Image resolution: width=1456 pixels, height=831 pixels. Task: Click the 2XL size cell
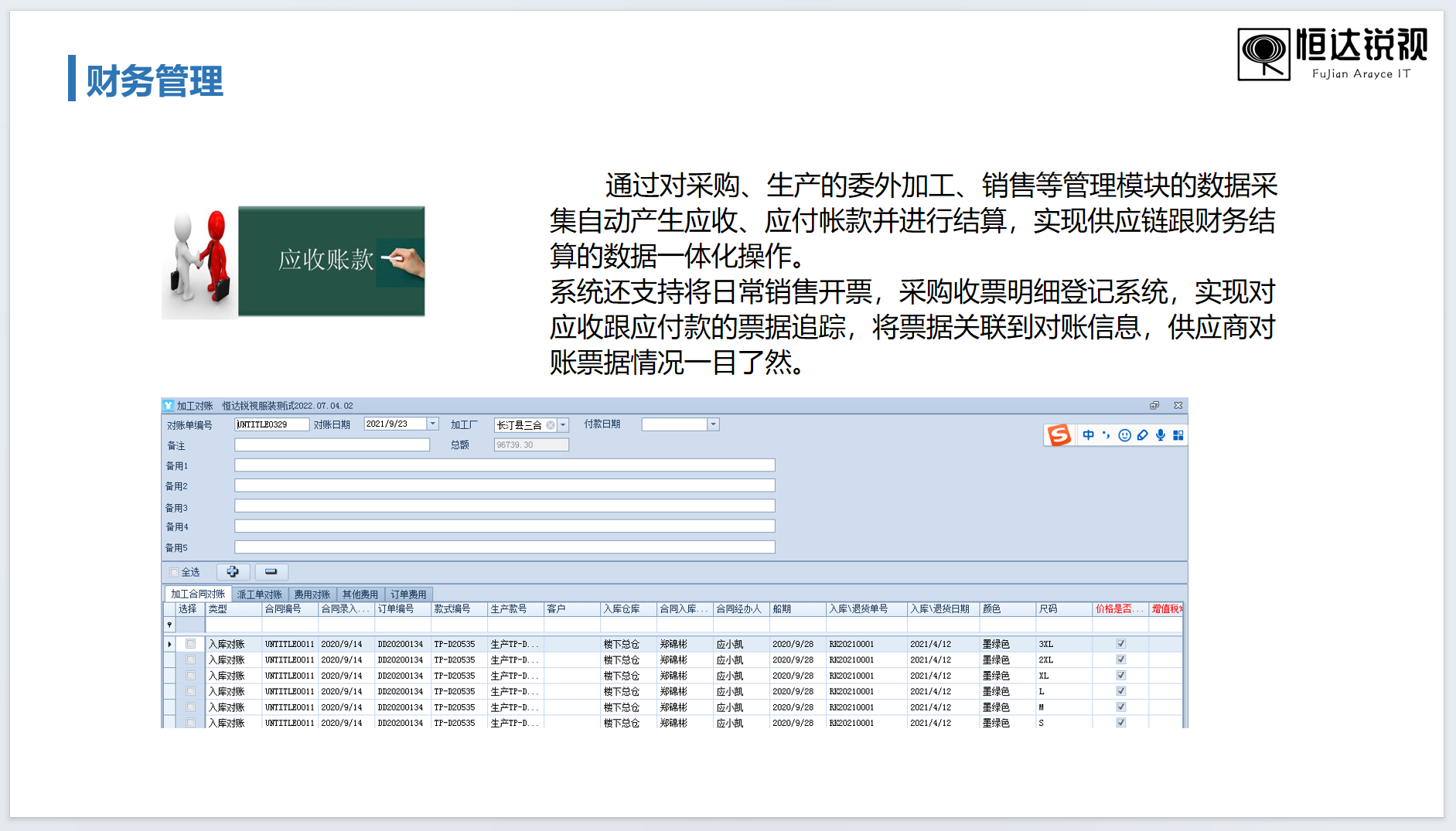[x=1064, y=660]
